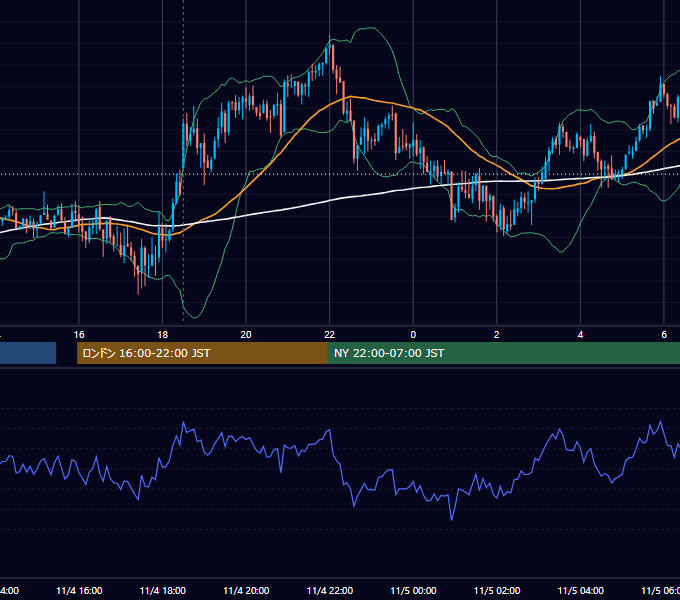Click the 11/4 18:00 time label

[163, 590]
